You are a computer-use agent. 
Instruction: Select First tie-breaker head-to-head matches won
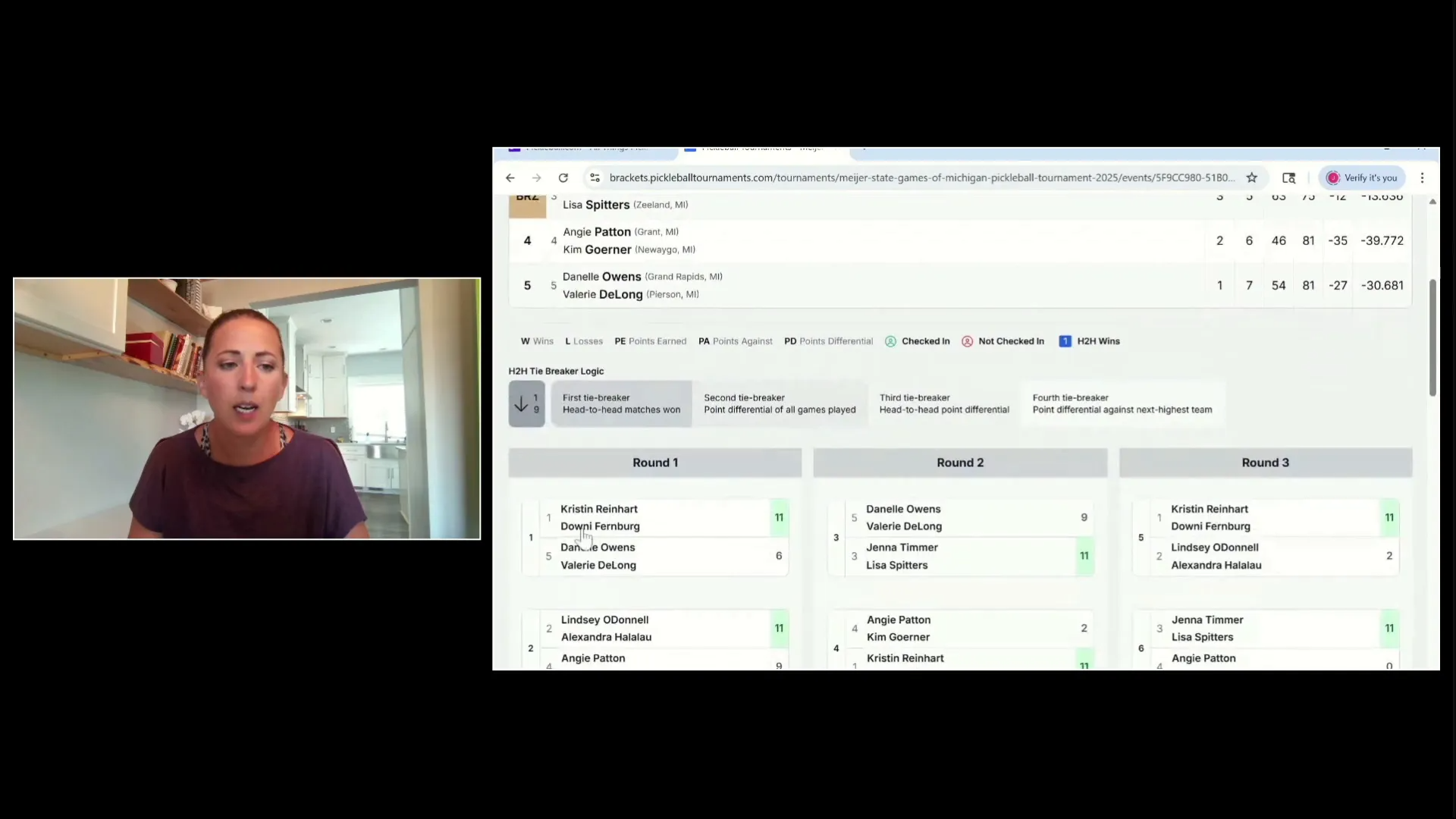[621, 403]
